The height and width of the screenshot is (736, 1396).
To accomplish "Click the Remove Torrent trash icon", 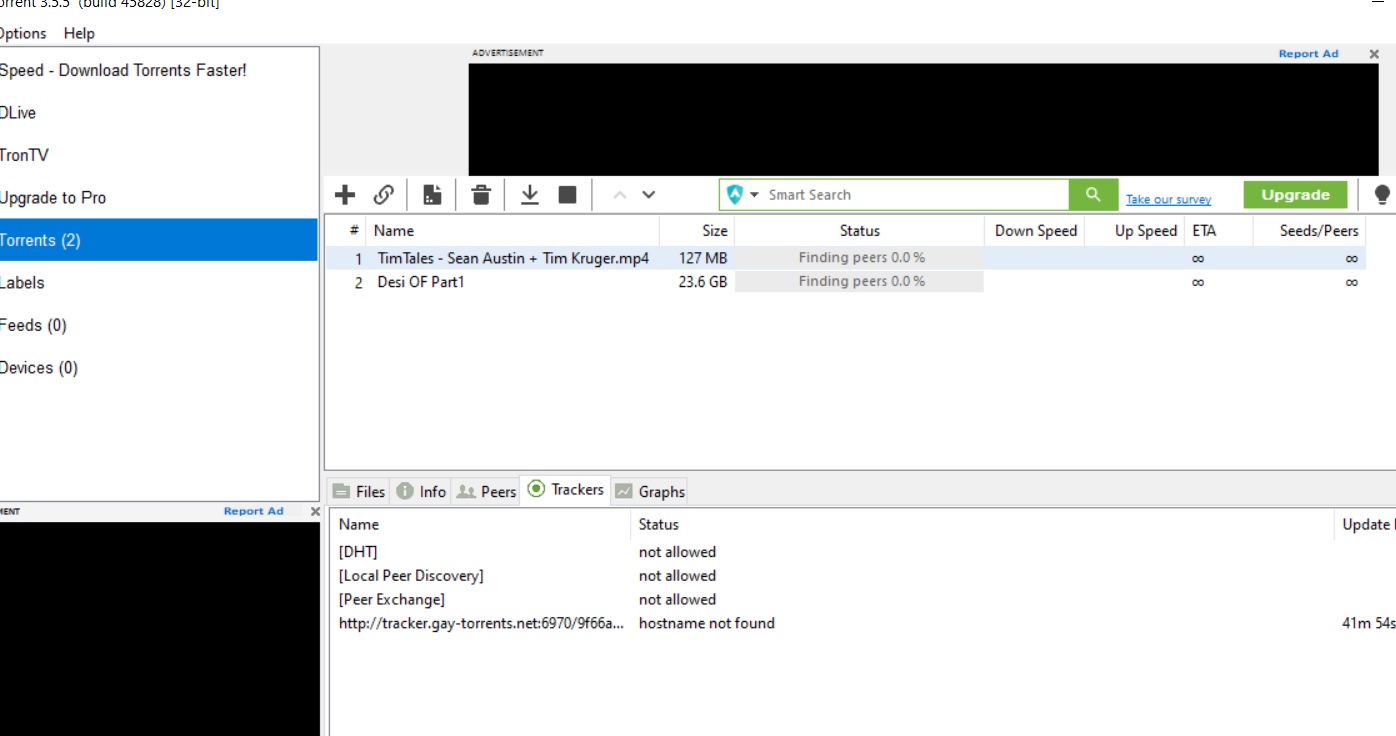I will (481, 195).
